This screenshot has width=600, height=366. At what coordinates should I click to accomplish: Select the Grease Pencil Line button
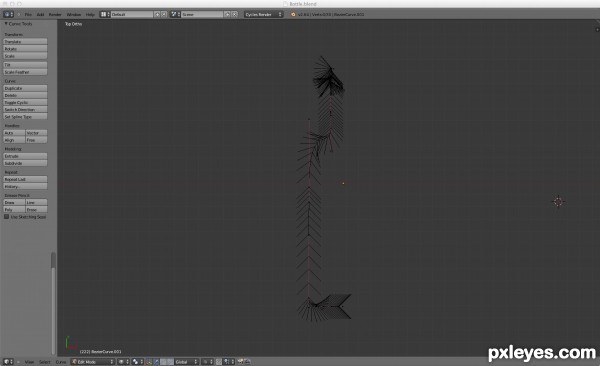pos(36,202)
